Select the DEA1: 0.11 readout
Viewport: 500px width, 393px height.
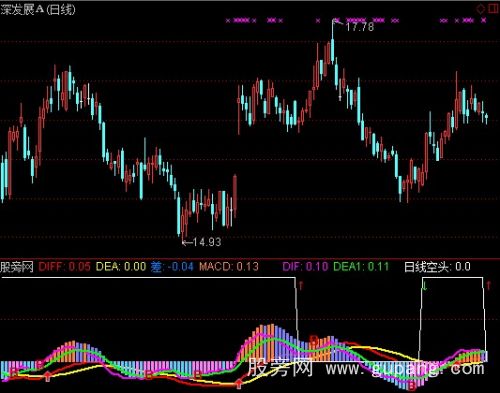(x=361, y=267)
